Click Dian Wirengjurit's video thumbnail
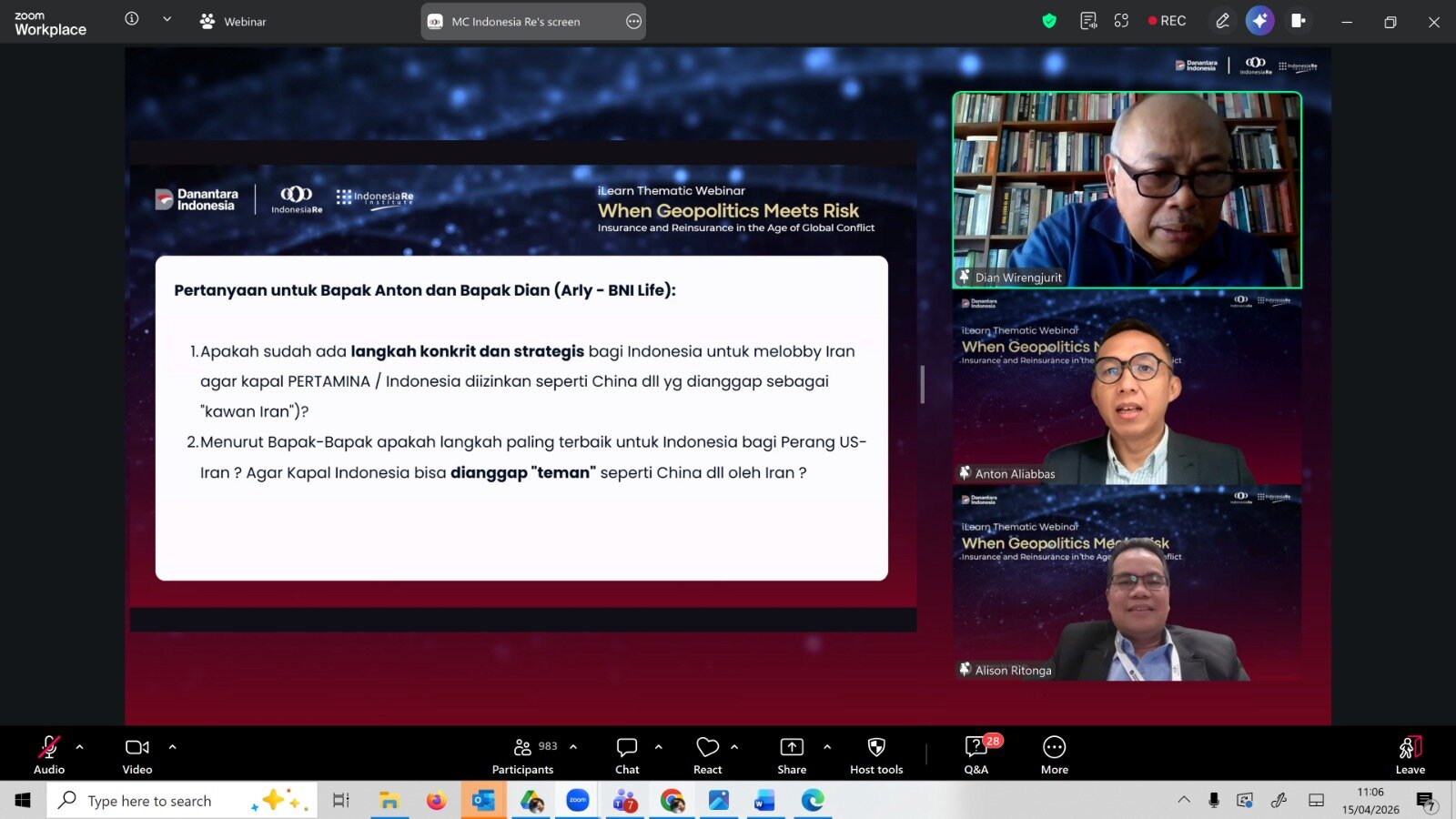Screen dimensions: 1456x819 pos(1127,190)
